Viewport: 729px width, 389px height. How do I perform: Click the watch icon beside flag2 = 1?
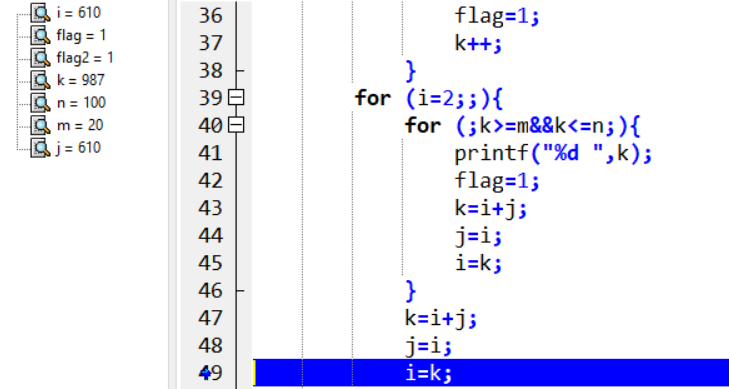40,58
